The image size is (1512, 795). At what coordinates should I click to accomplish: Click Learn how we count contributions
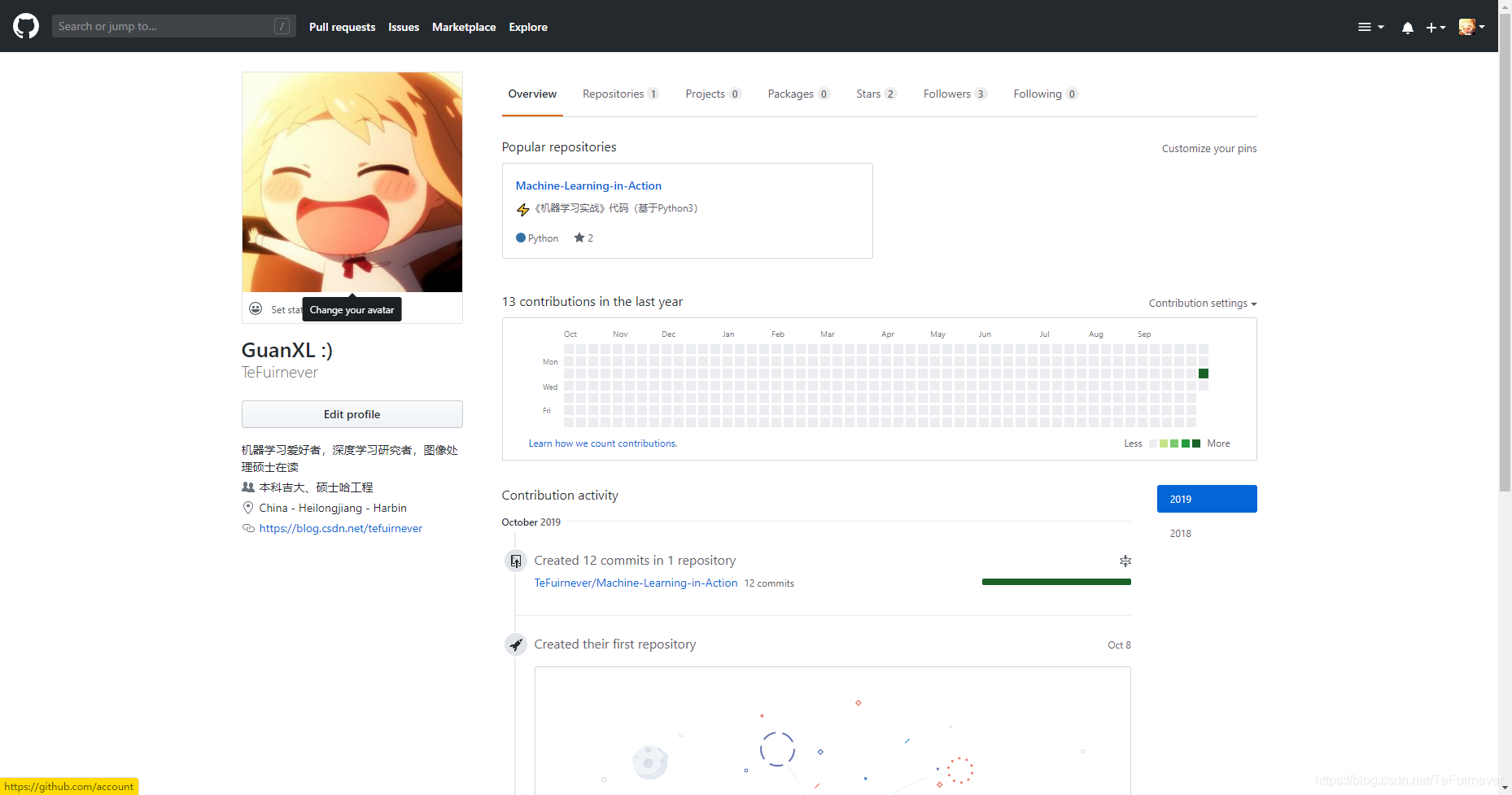[603, 443]
